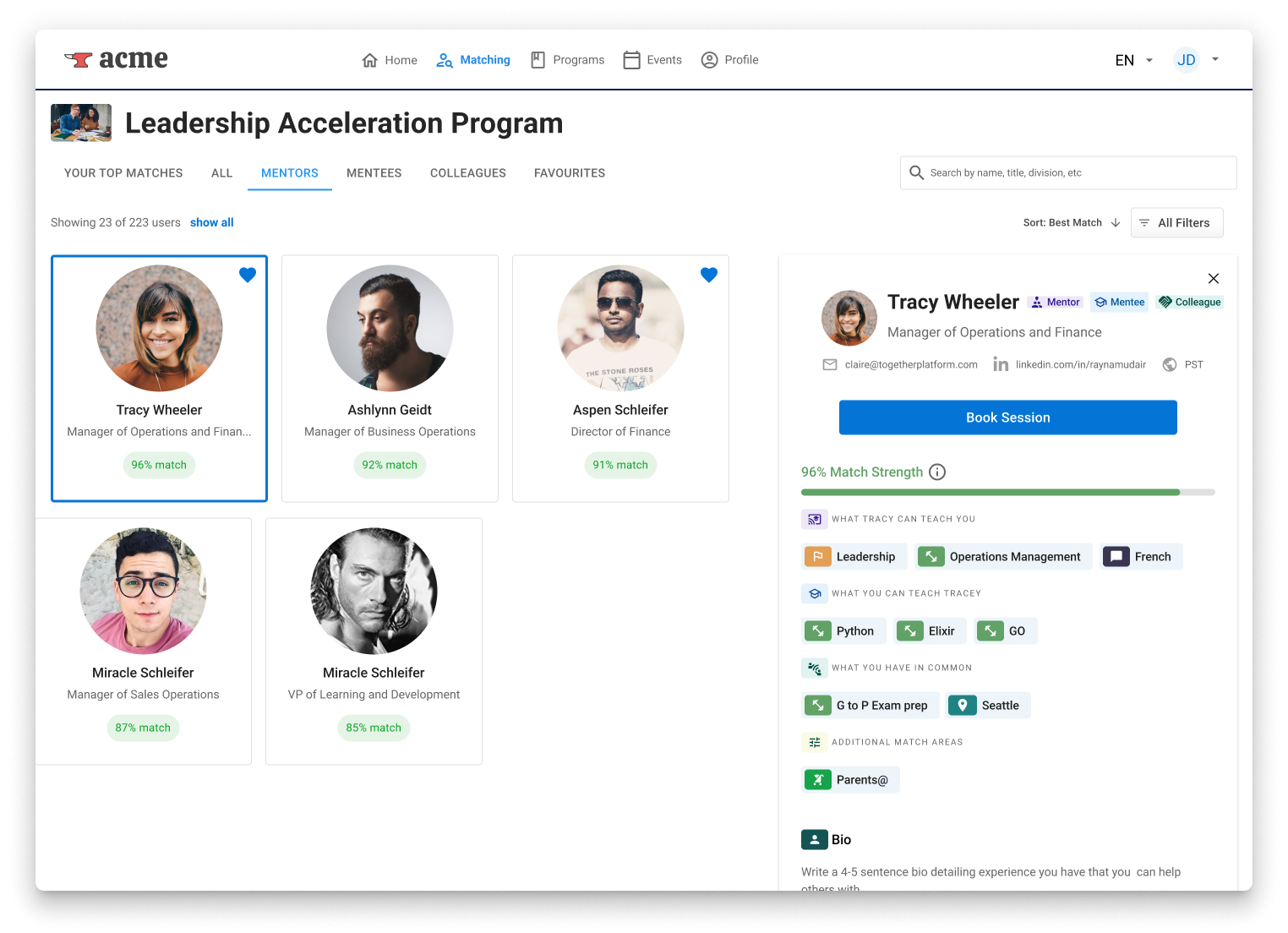Click the Elixir skill chip
The height and width of the screenshot is (933, 1288).
[x=930, y=630]
